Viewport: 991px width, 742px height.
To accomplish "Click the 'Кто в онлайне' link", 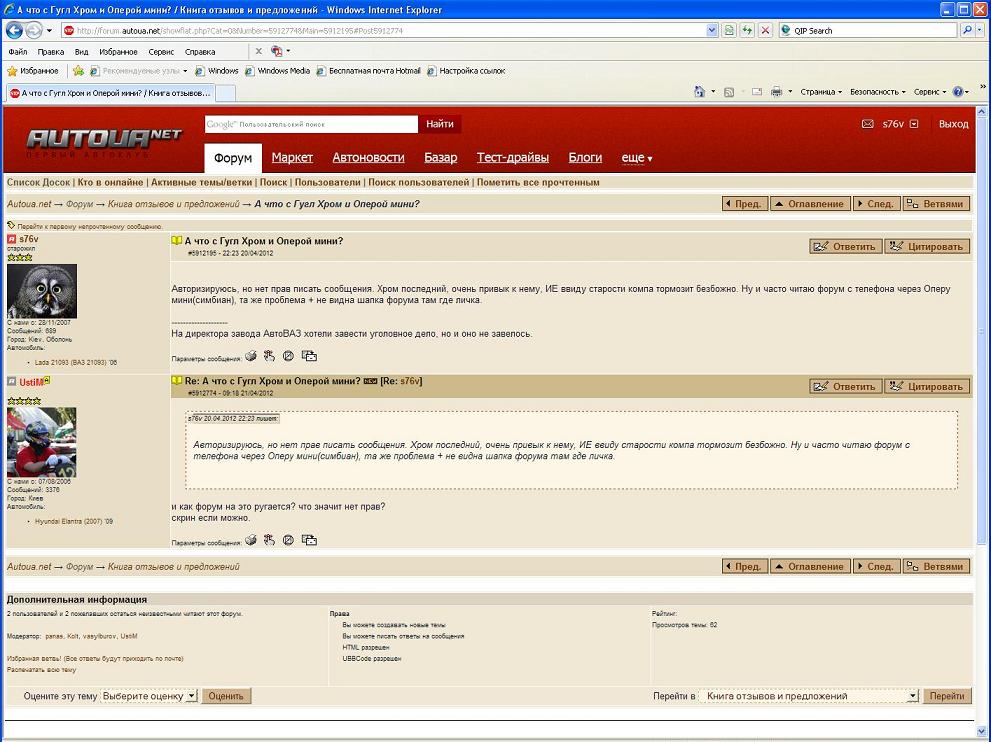I will coord(111,183).
